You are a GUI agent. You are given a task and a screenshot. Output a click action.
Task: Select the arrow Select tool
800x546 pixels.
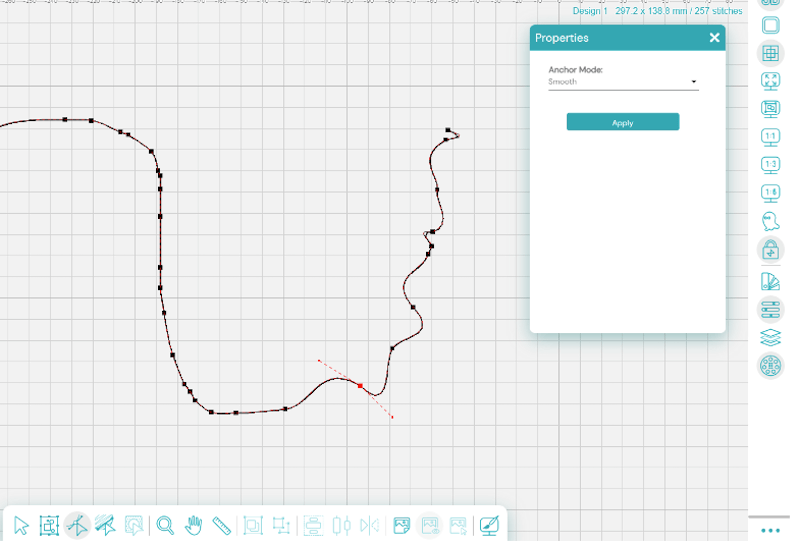point(21,526)
